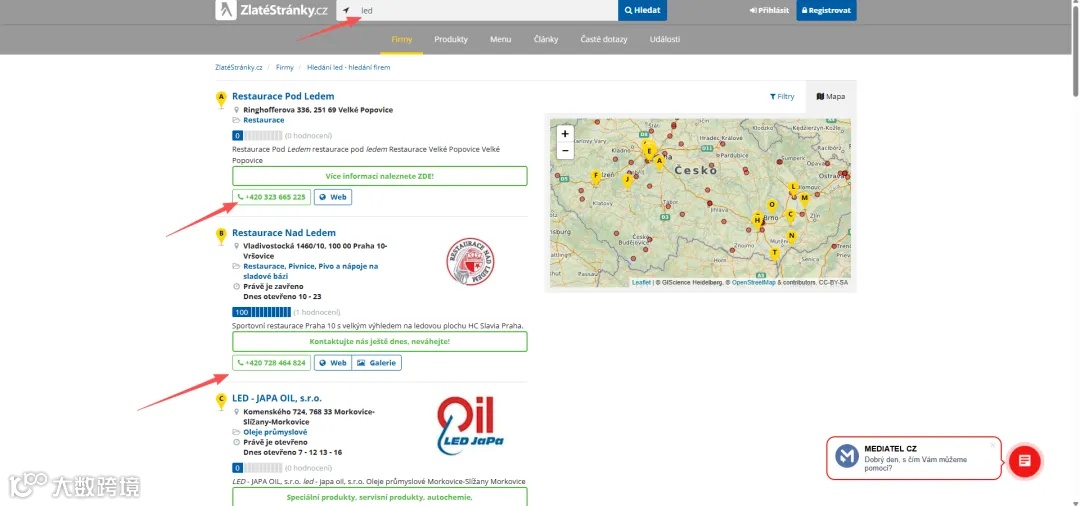The image size is (1080, 506).
Task: Switch to the Články tab
Action: click(546, 39)
